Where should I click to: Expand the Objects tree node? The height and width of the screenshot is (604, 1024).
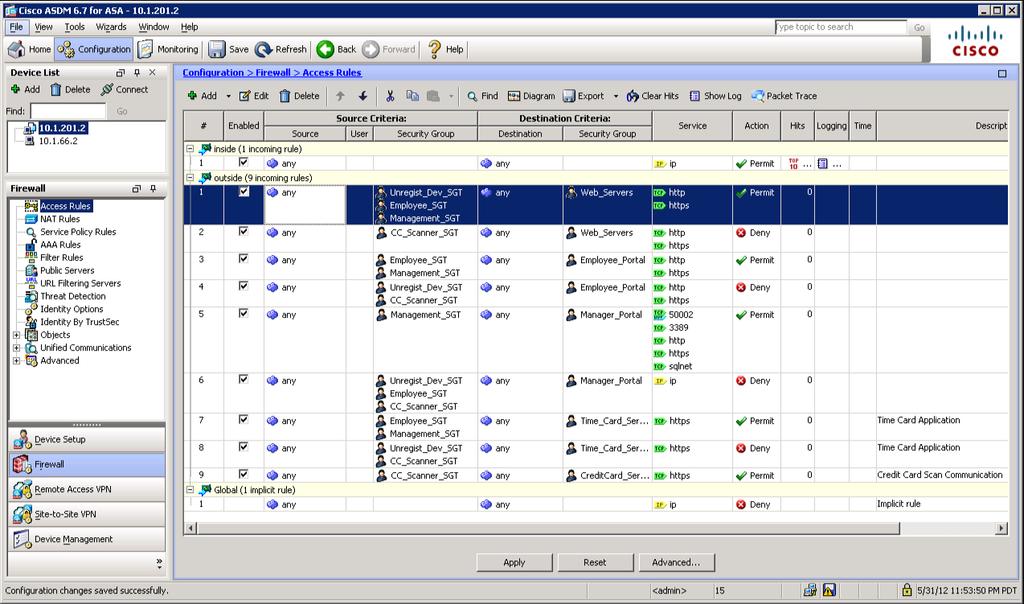click(x=16, y=335)
